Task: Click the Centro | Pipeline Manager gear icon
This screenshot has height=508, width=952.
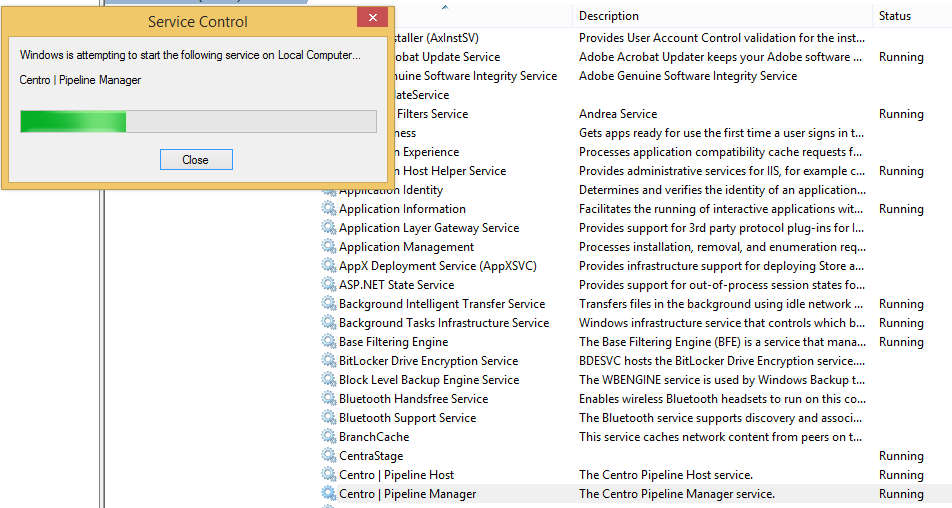Action: pyautogui.click(x=329, y=494)
